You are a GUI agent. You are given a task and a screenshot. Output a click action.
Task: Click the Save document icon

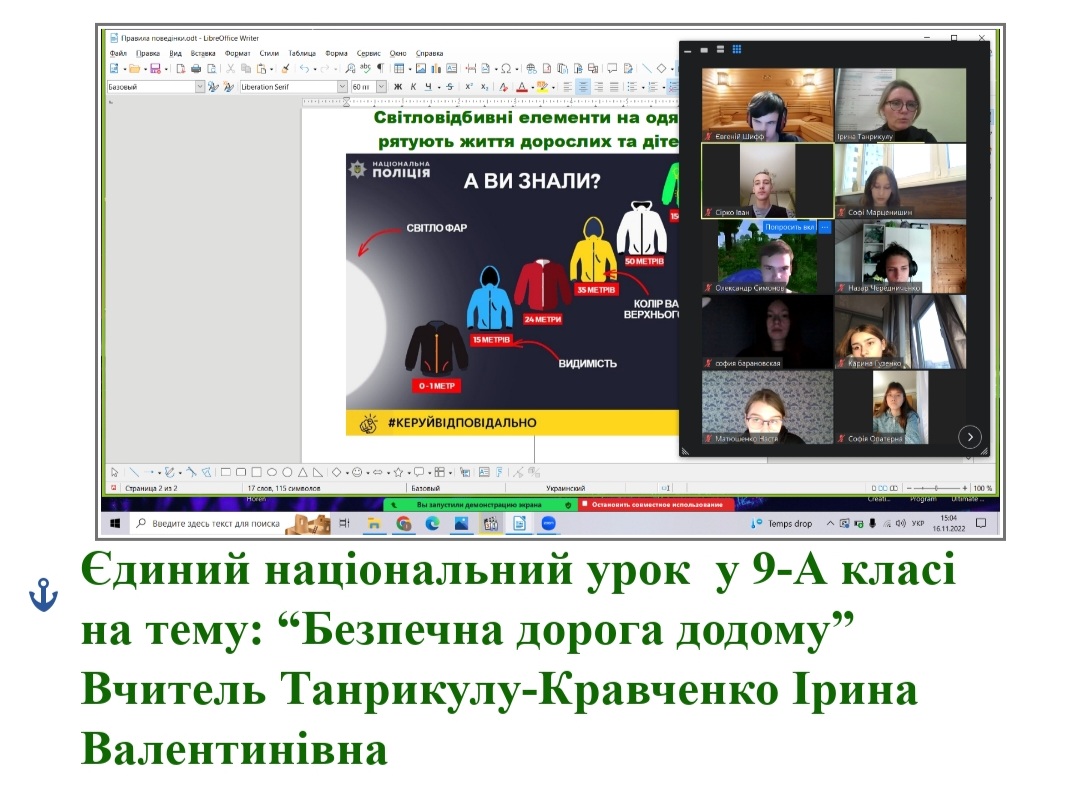(x=154, y=69)
